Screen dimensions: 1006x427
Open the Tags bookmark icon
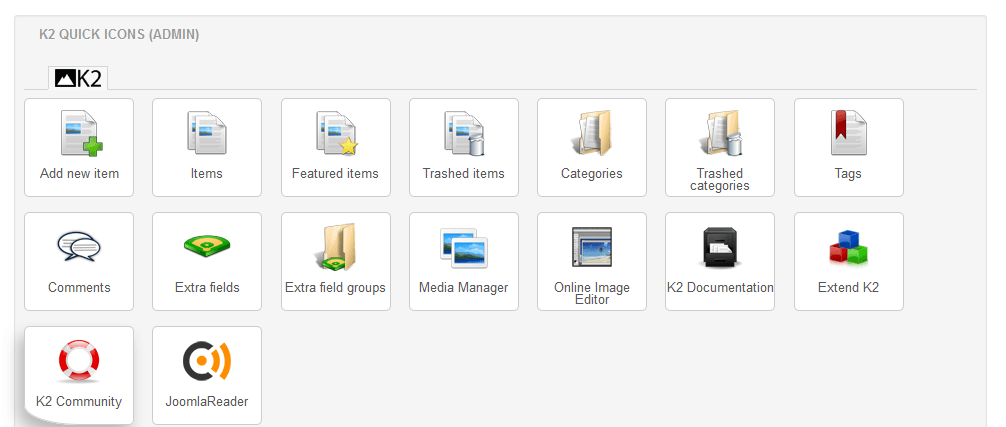point(849,147)
